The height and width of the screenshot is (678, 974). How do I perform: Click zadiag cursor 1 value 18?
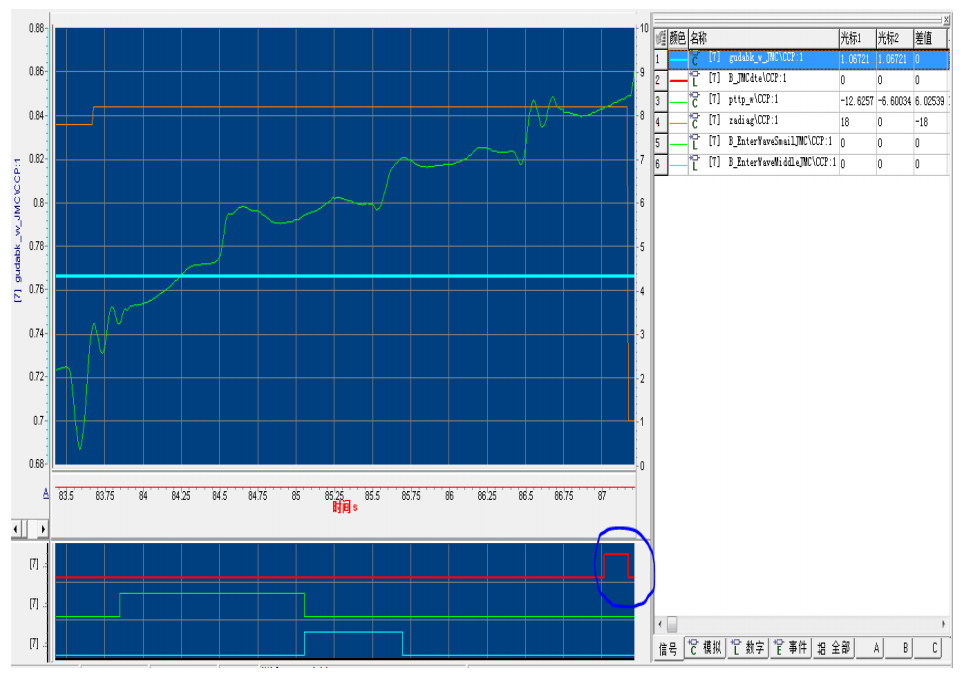tap(845, 122)
